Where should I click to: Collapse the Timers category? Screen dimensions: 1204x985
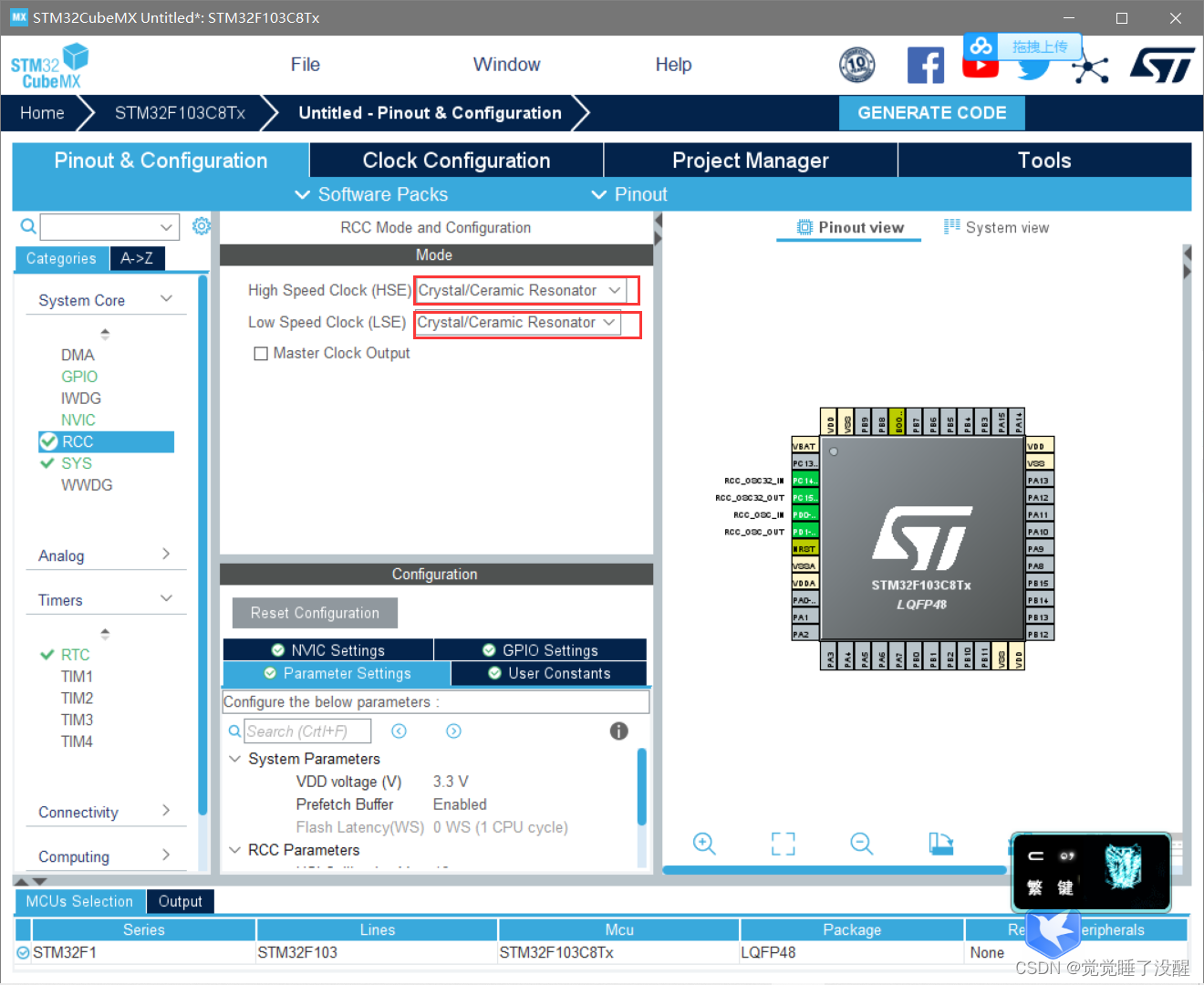tap(166, 598)
